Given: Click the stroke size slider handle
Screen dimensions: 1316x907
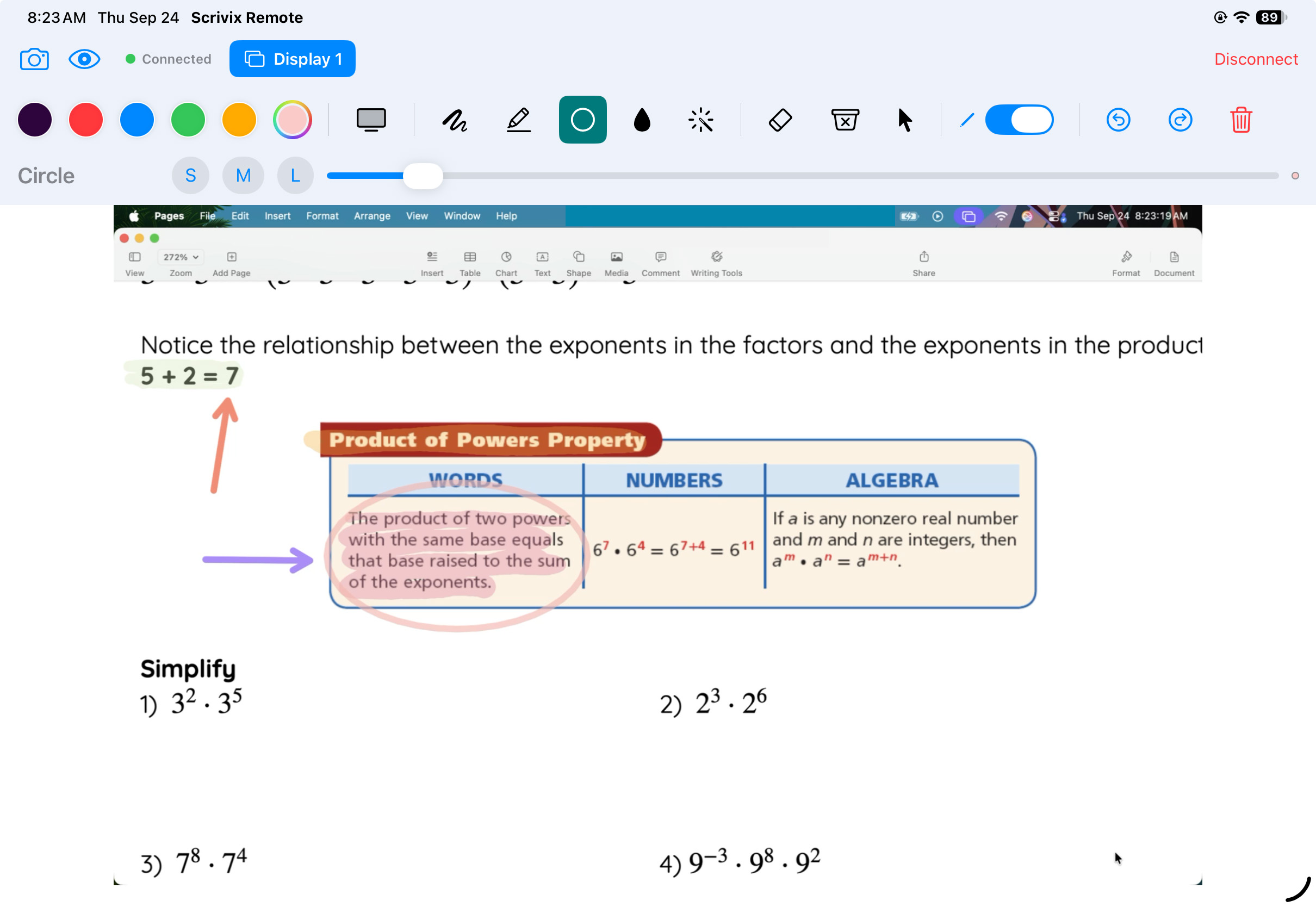Looking at the screenshot, I should click(423, 176).
